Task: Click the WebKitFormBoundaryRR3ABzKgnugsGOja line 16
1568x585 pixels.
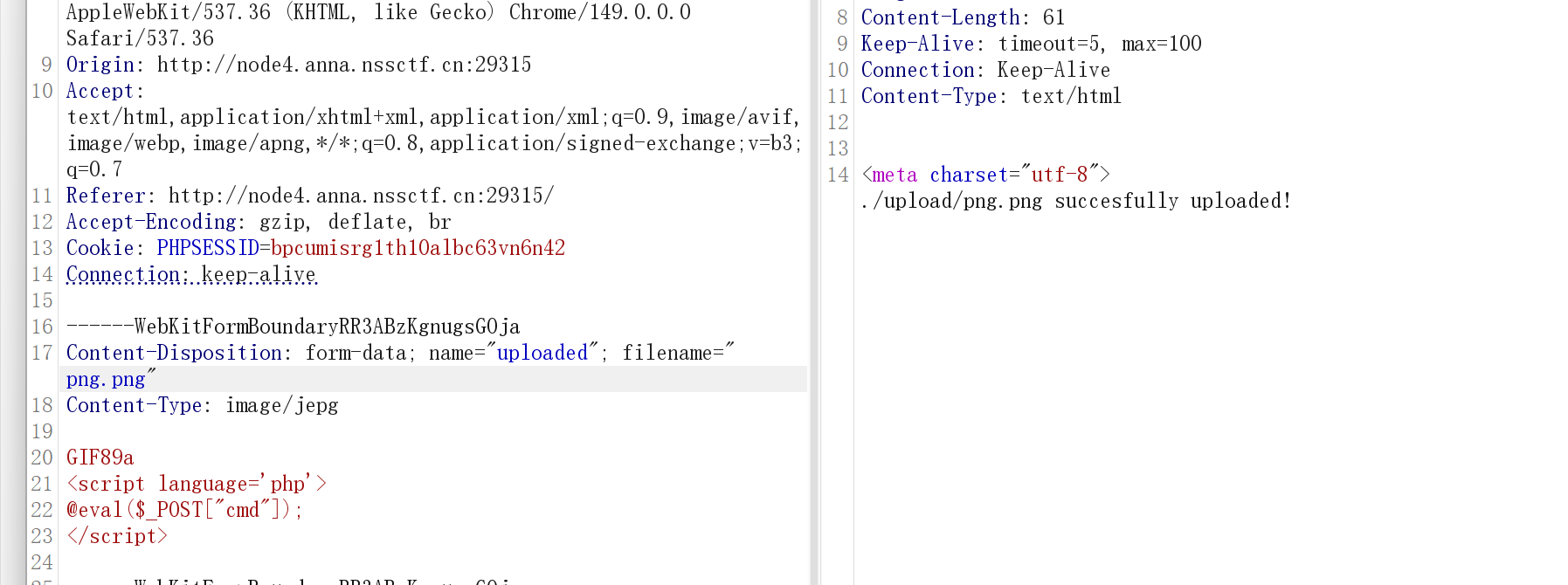Action: point(294,327)
